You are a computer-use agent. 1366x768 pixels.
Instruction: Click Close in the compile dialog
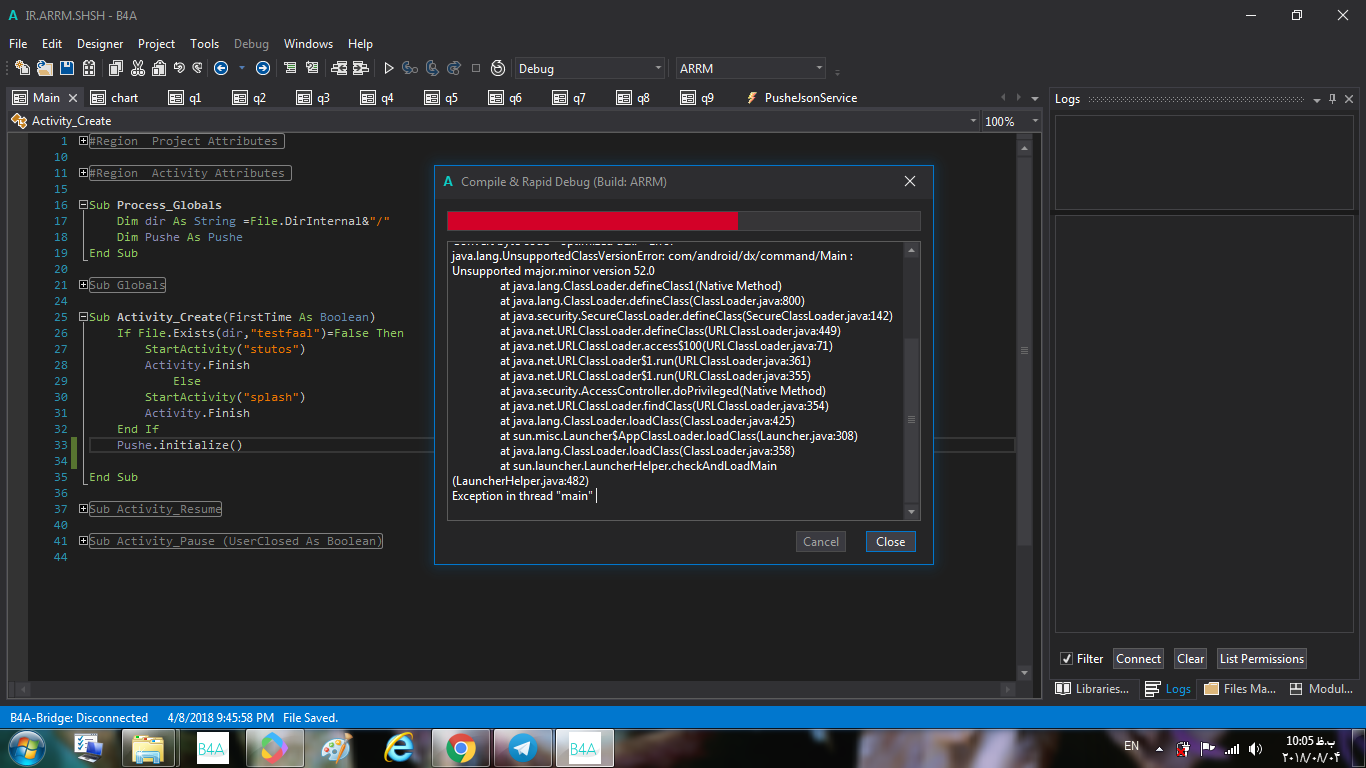pos(890,542)
